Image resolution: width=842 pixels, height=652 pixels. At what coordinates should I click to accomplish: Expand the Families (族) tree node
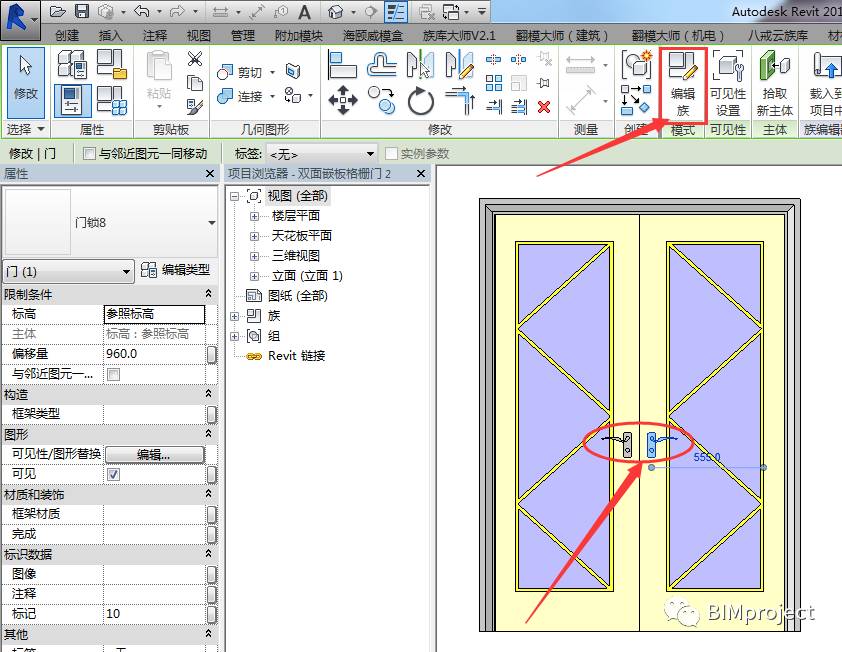[x=235, y=316]
